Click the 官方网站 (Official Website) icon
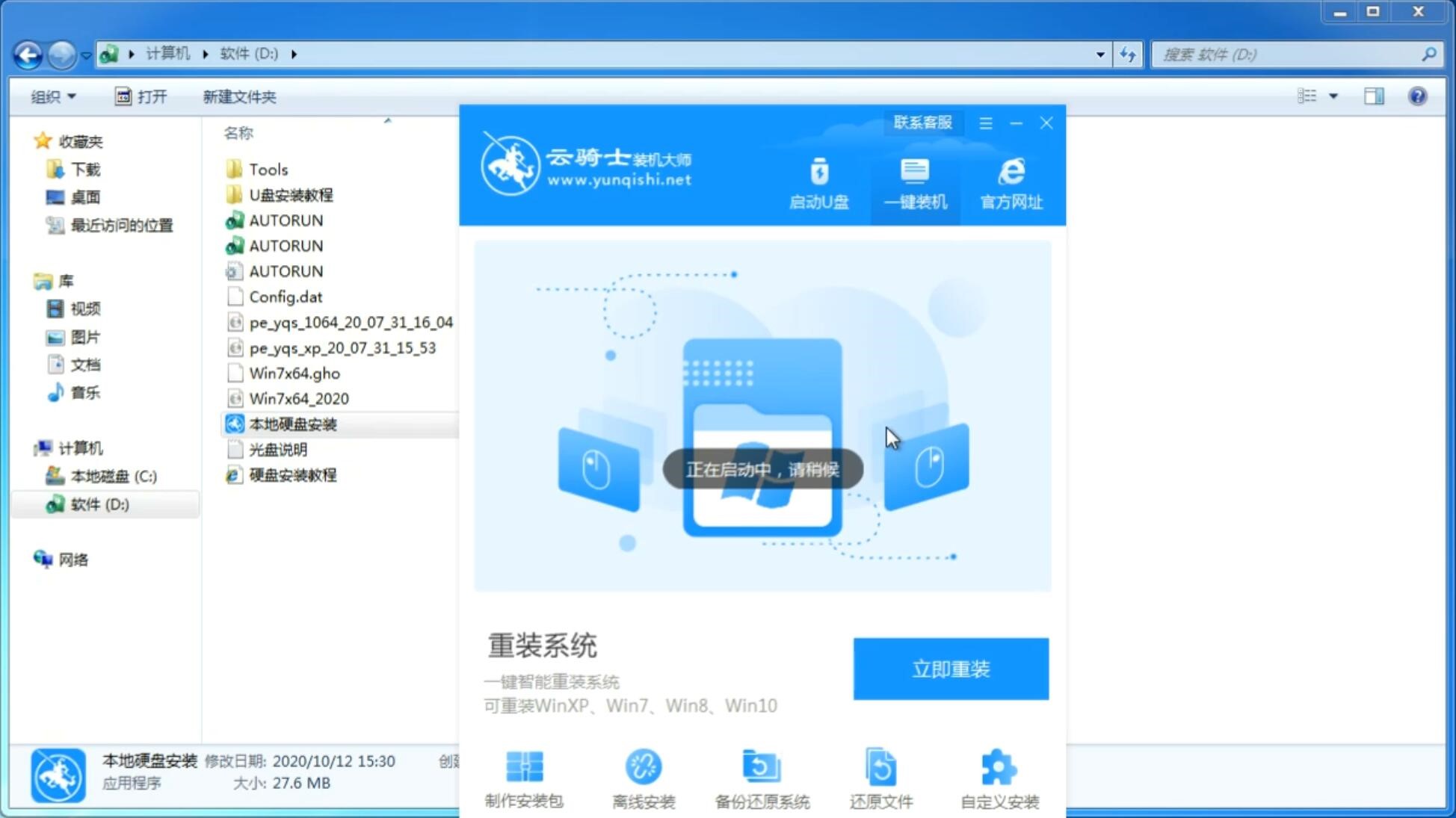This screenshot has width=1456, height=818. click(1010, 183)
